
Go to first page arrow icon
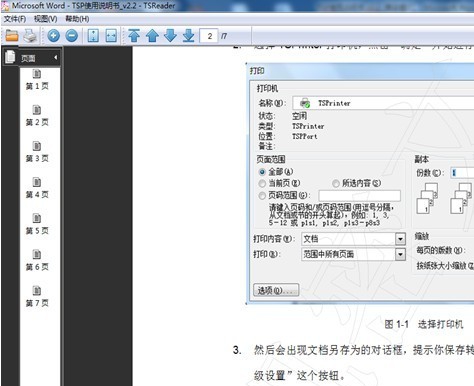(134, 35)
